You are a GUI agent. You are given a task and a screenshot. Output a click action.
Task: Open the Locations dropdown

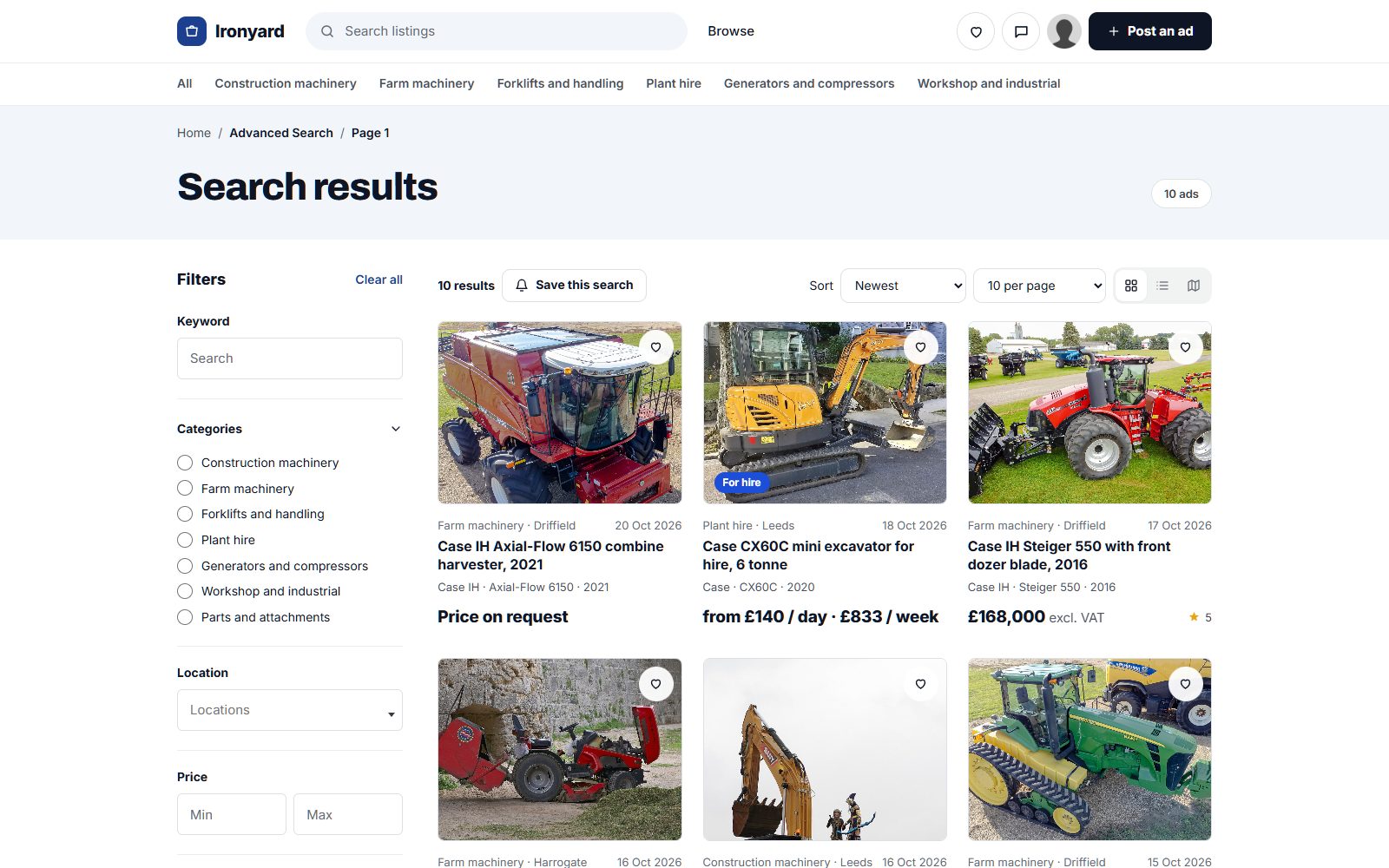[290, 710]
